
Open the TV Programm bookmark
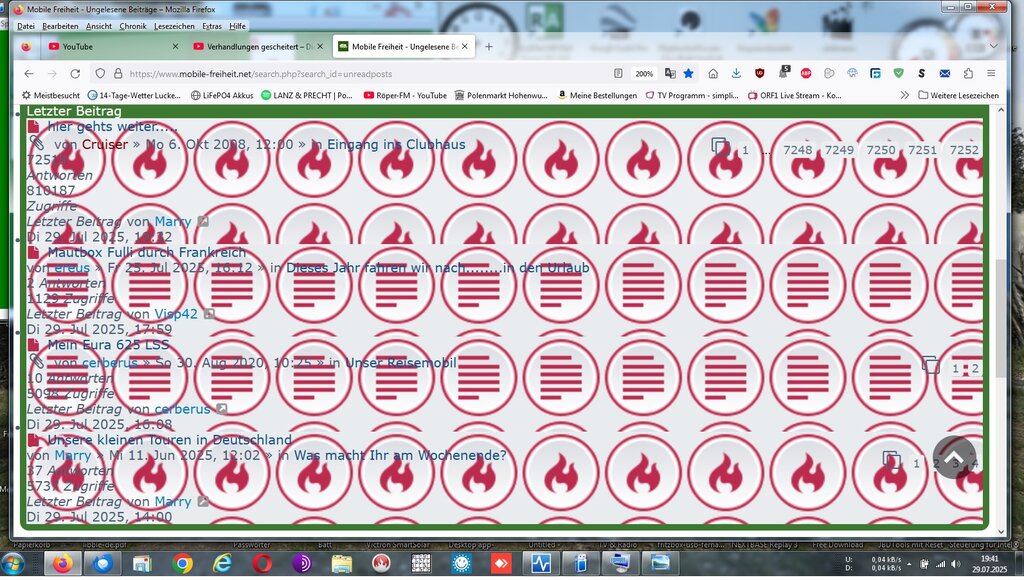click(x=692, y=95)
